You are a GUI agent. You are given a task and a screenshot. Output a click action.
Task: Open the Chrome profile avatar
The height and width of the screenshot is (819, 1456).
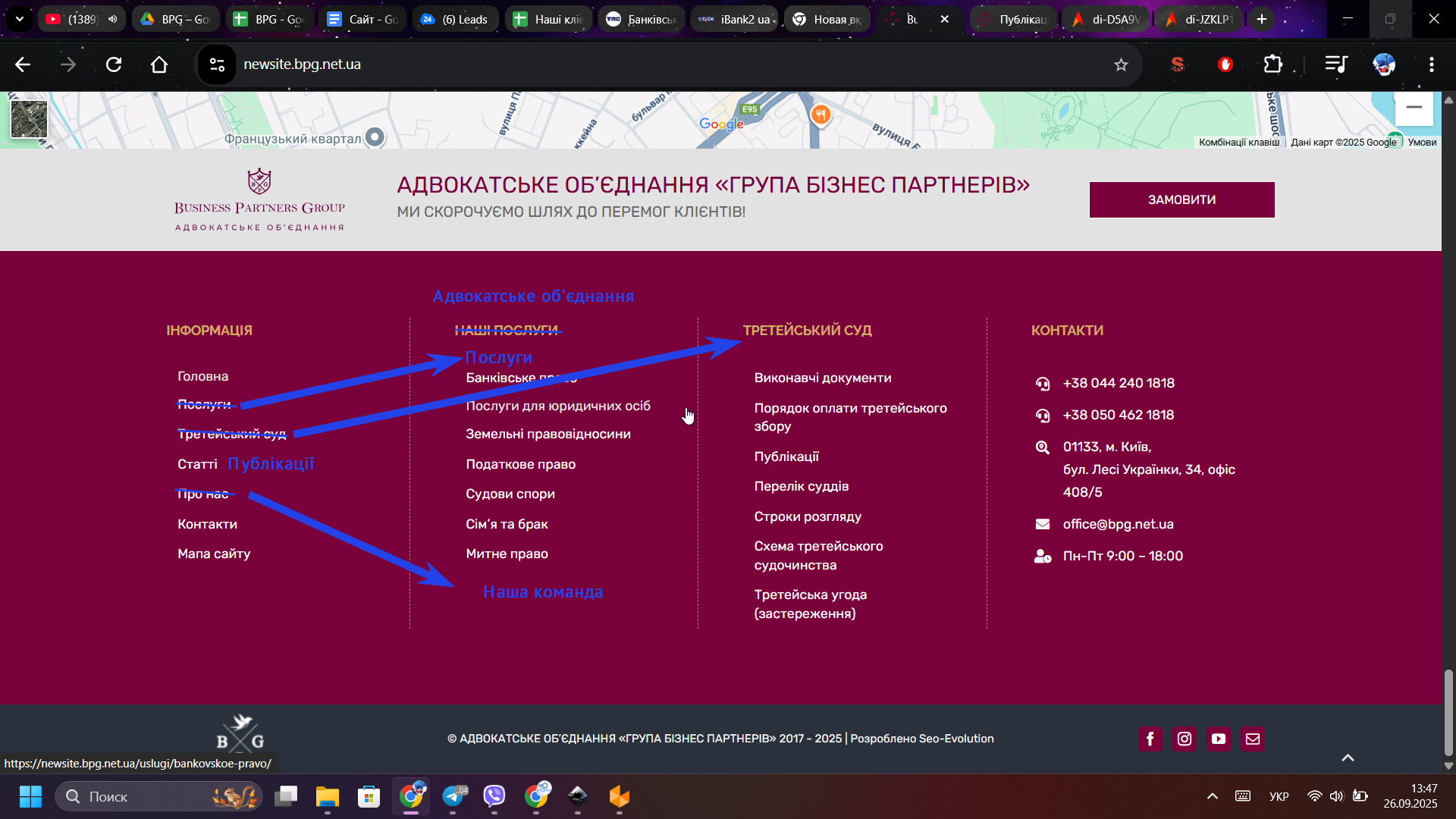point(1384,64)
